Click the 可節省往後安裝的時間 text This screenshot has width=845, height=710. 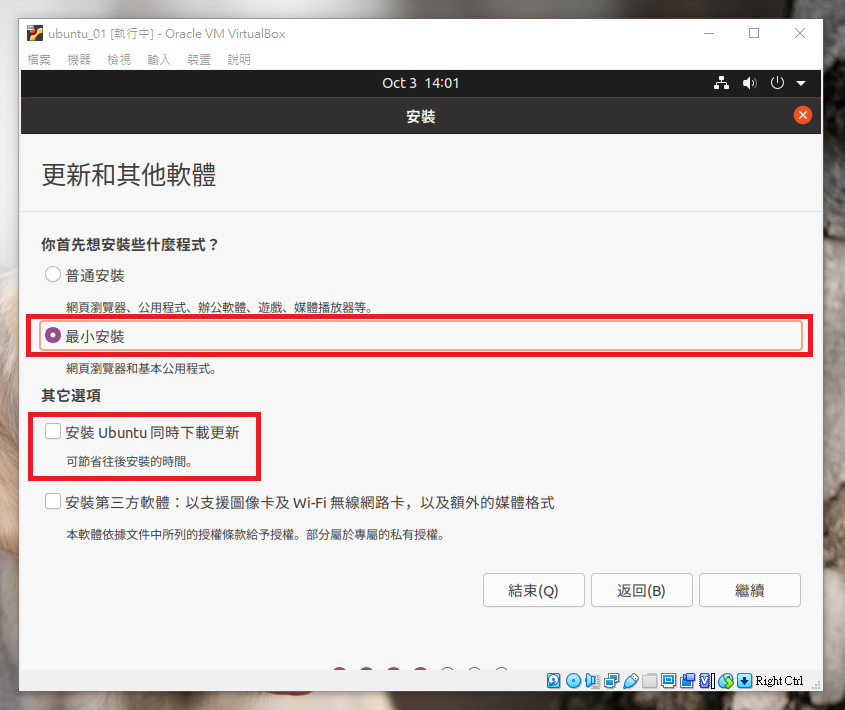129,461
